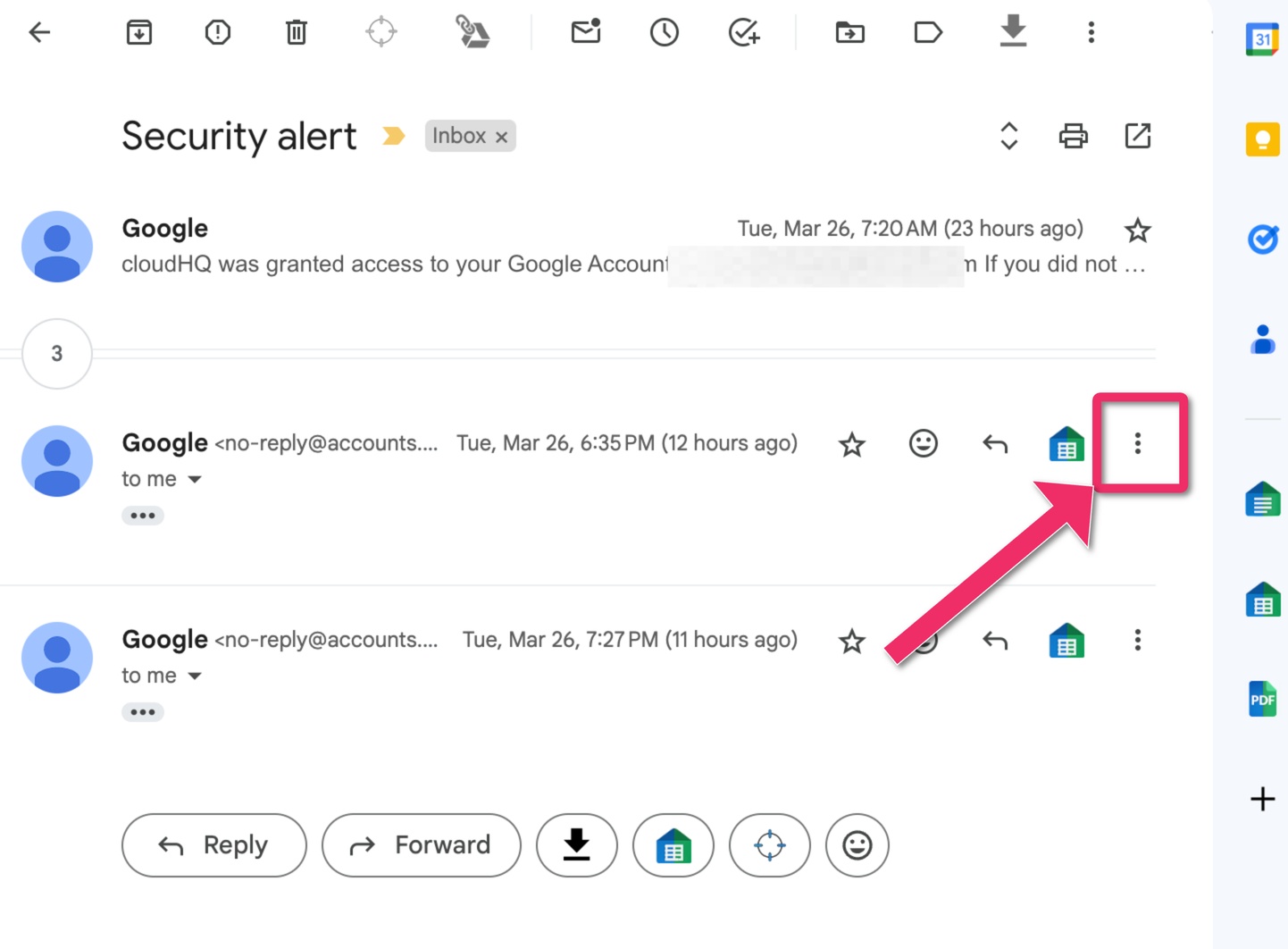1288x949 pixels.
Task: Open Contacts side panel
Action: coord(1263,340)
